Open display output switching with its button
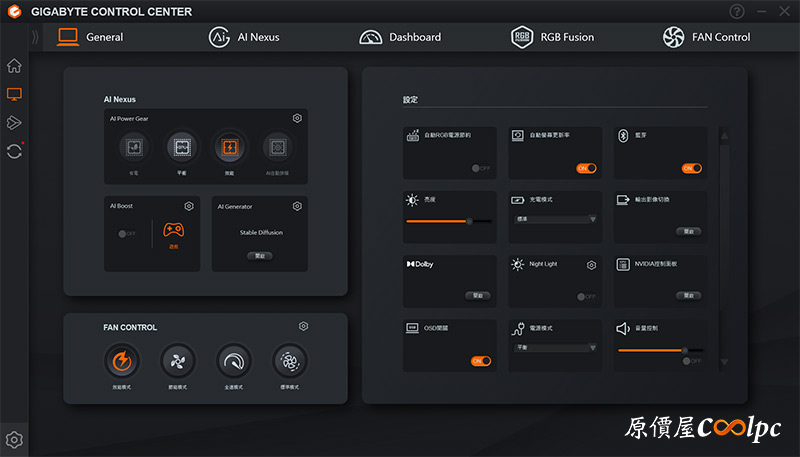The width and height of the screenshot is (800, 457). coord(689,231)
